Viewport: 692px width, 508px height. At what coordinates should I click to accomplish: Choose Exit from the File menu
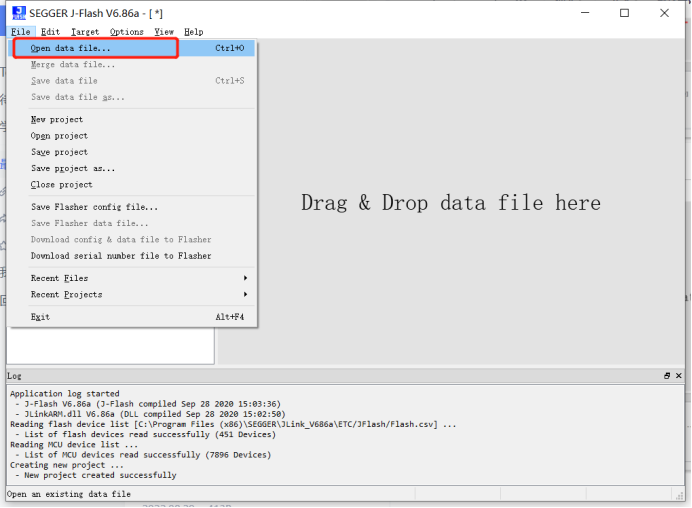(x=132, y=317)
